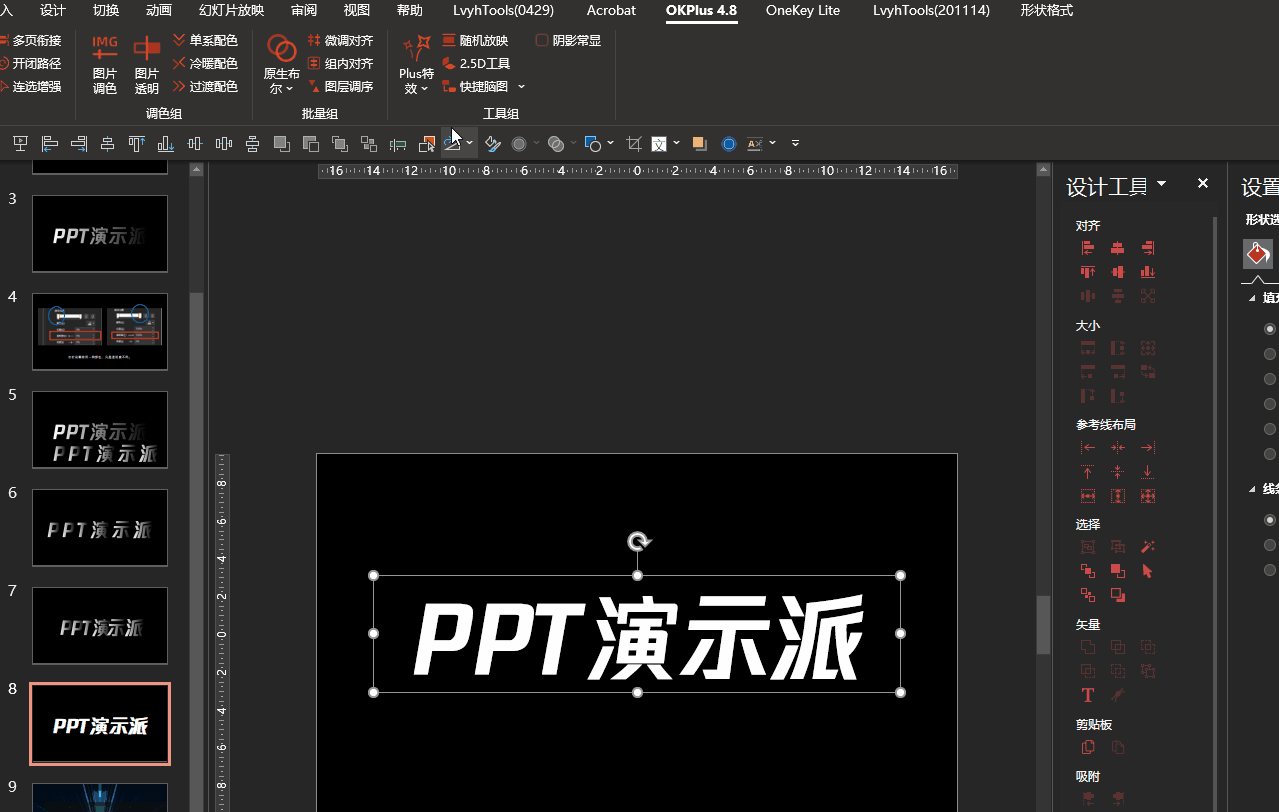1279x812 pixels.
Task: Select slide 5 thumbnail
Action: click(100, 430)
